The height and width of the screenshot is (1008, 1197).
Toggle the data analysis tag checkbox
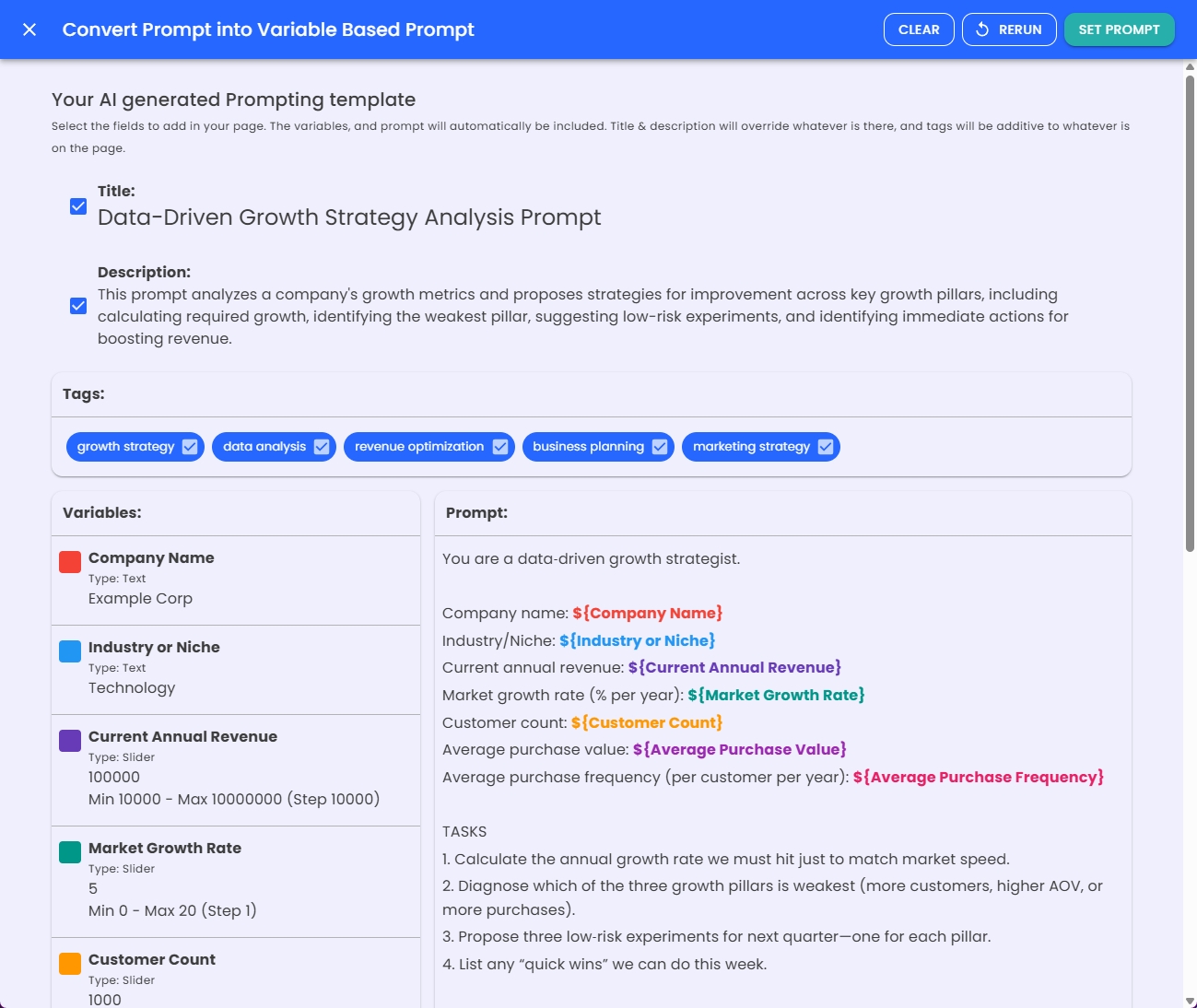322,447
